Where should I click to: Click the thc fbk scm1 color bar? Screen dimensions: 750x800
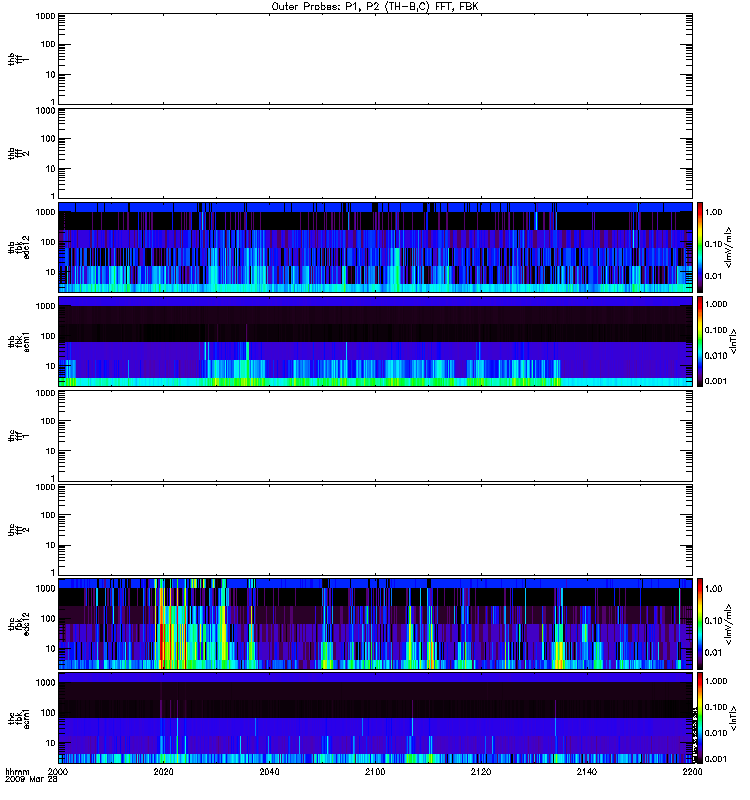[x=700, y=718]
